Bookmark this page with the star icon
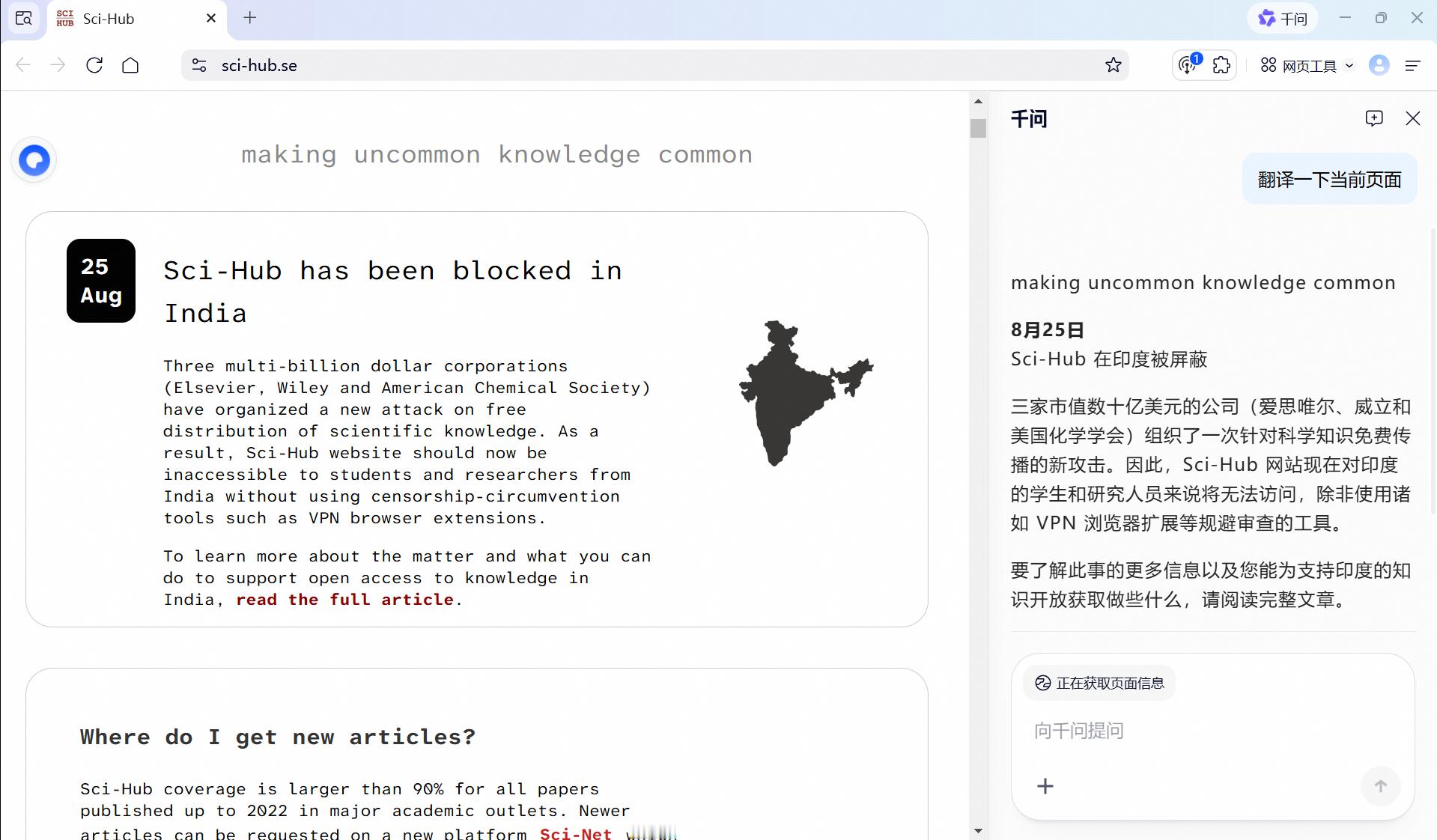The height and width of the screenshot is (840, 1437). point(1114,65)
